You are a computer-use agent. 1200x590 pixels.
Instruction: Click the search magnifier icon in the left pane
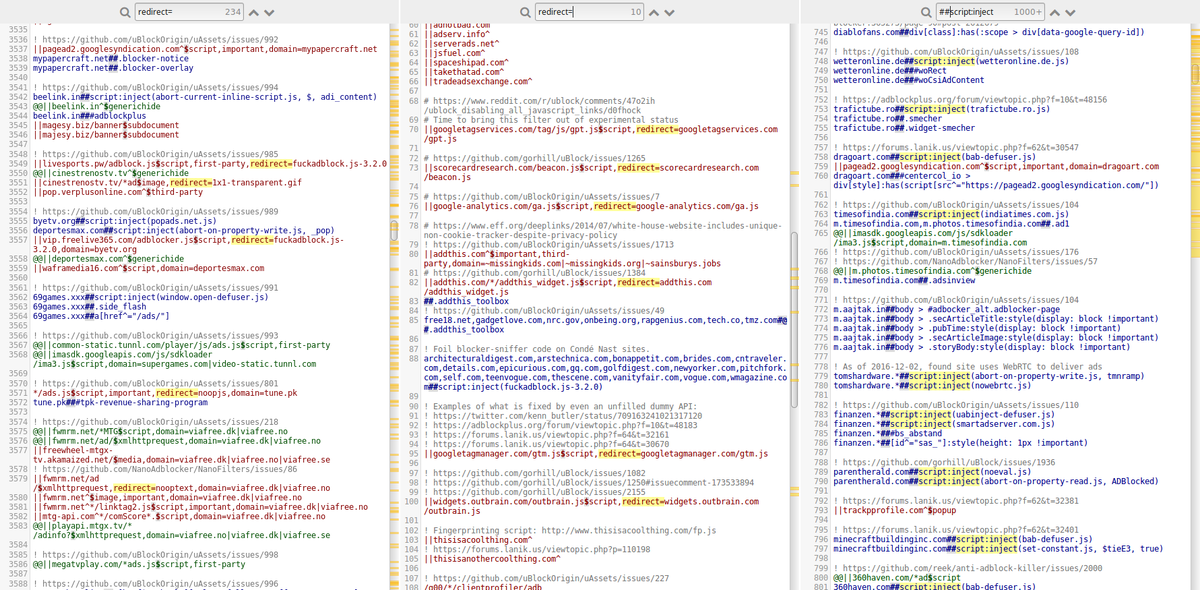[123, 12]
